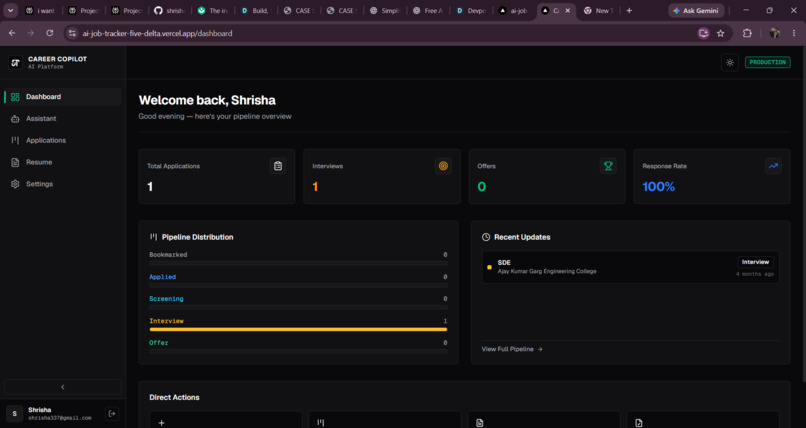The width and height of the screenshot is (806, 428).
Task: Open the Dashboard sidebar item
Action: (x=62, y=97)
